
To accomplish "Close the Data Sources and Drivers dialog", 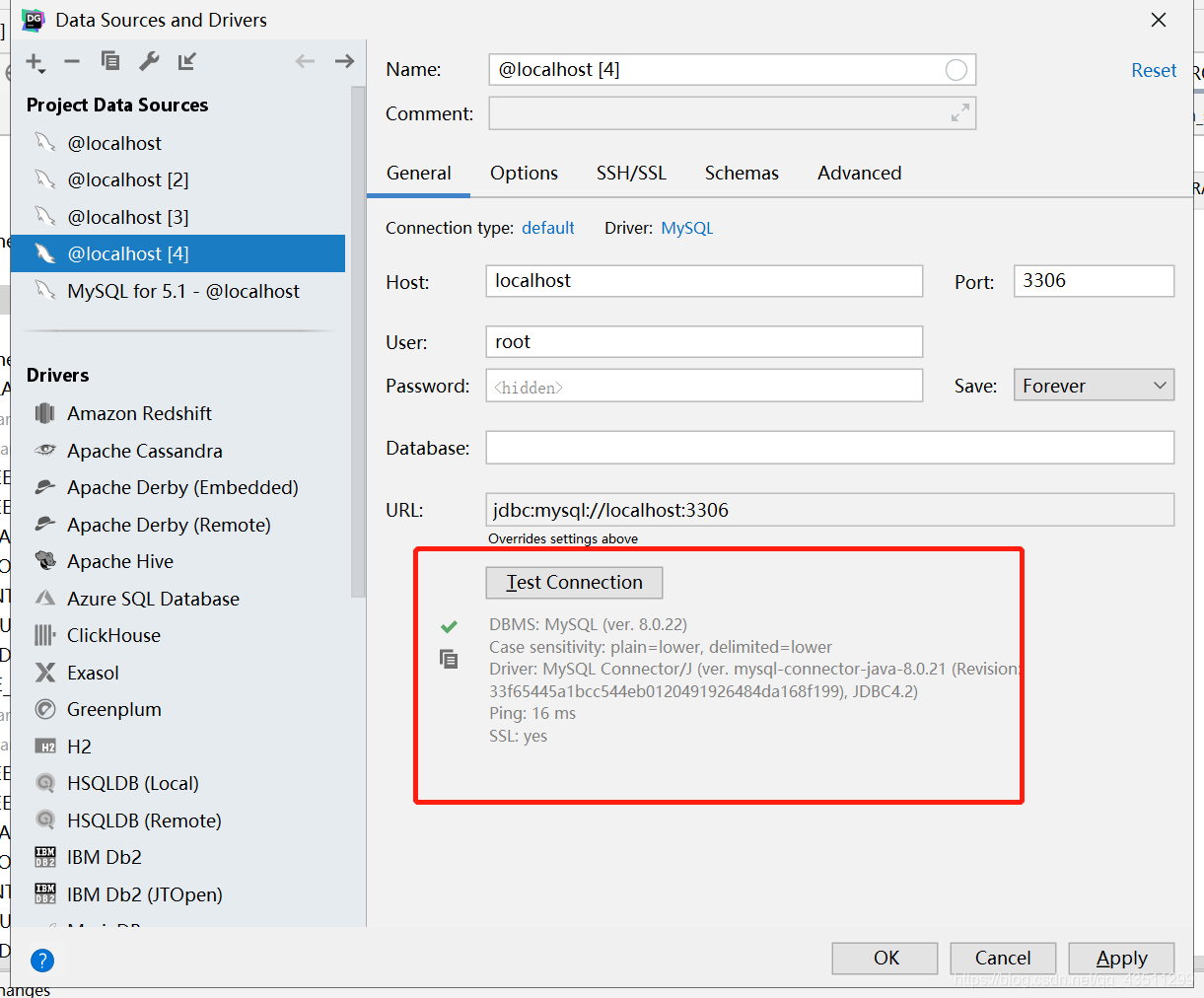I will coord(1159,20).
